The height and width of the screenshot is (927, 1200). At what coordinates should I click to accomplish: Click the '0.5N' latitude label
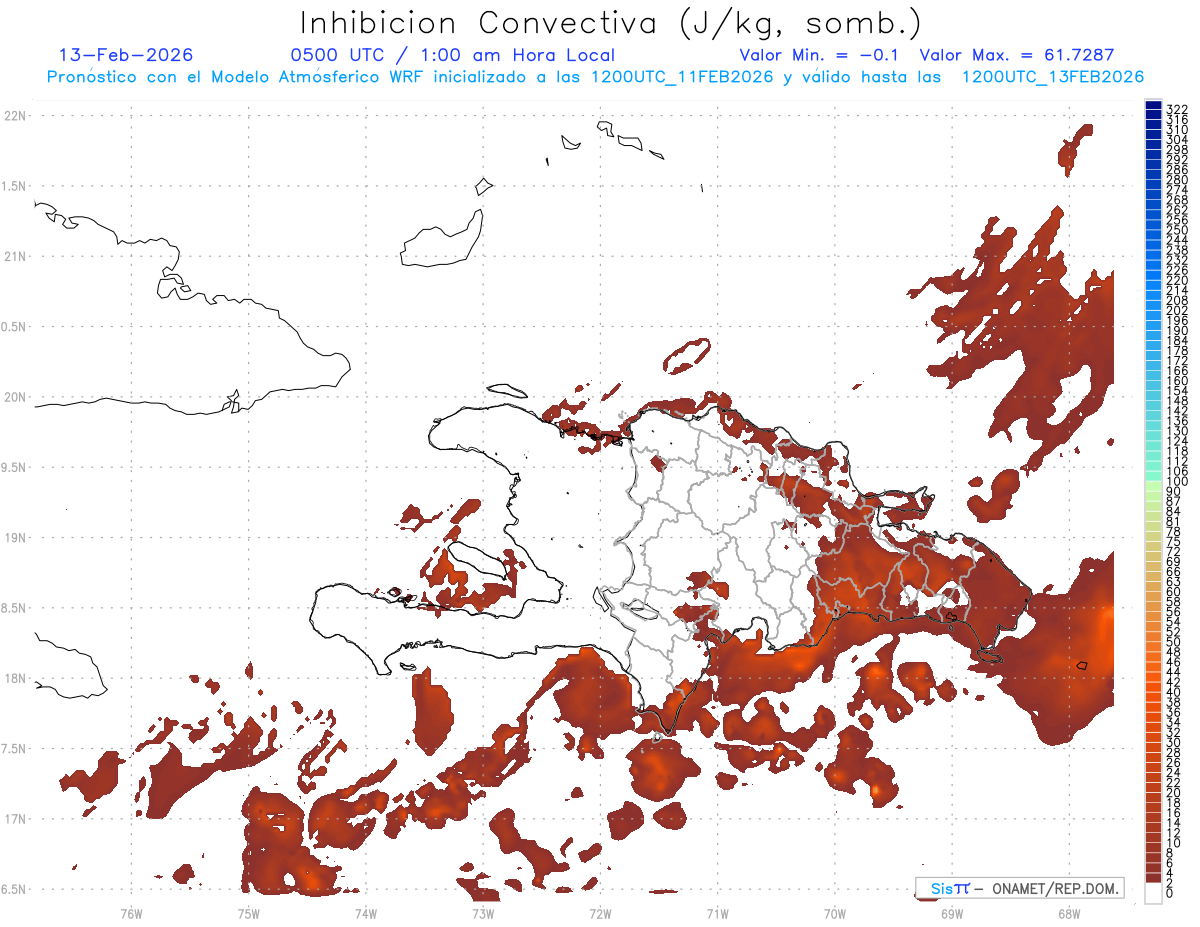click(15, 327)
